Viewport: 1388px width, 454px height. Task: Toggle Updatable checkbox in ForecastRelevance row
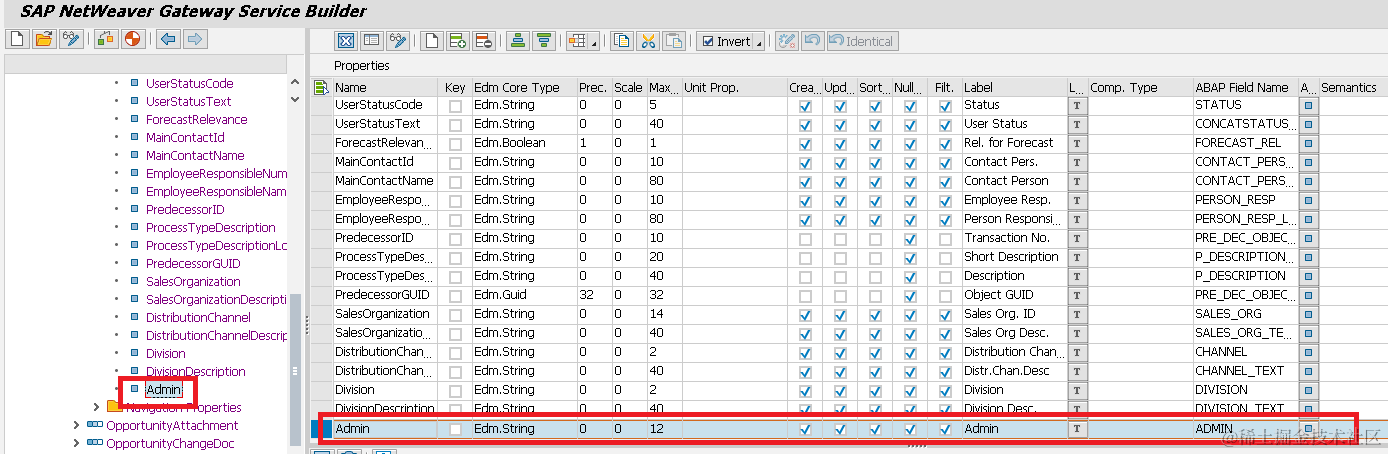[840, 144]
